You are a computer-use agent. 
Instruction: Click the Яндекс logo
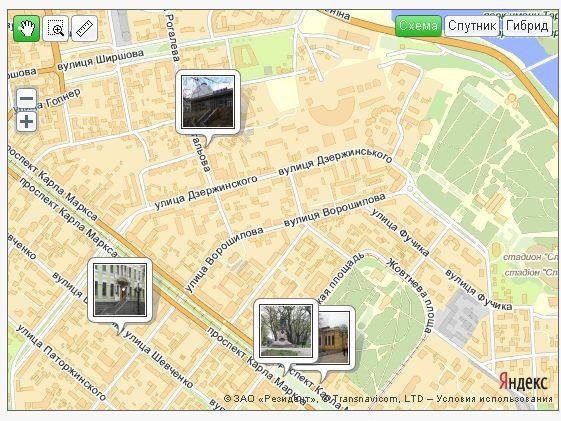click(523, 381)
